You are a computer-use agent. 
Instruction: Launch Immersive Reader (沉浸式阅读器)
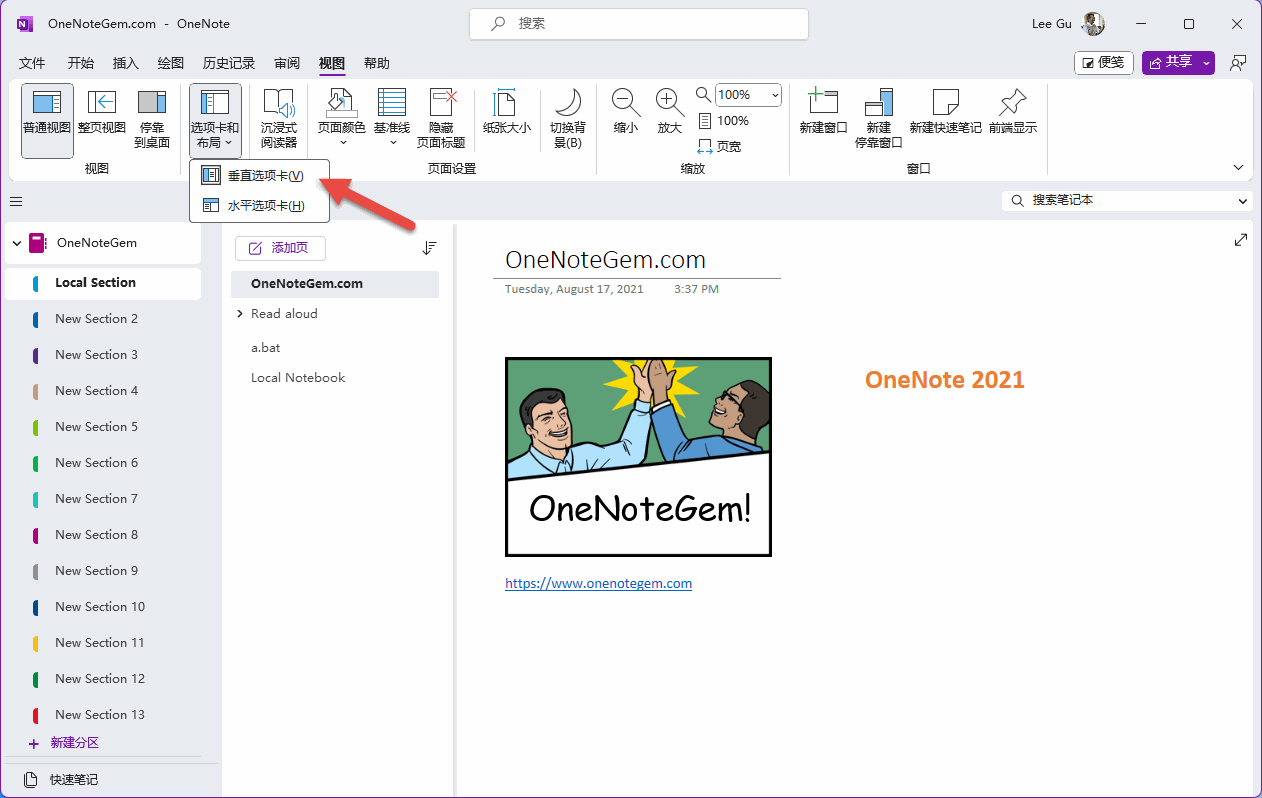click(x=279, y=121)
